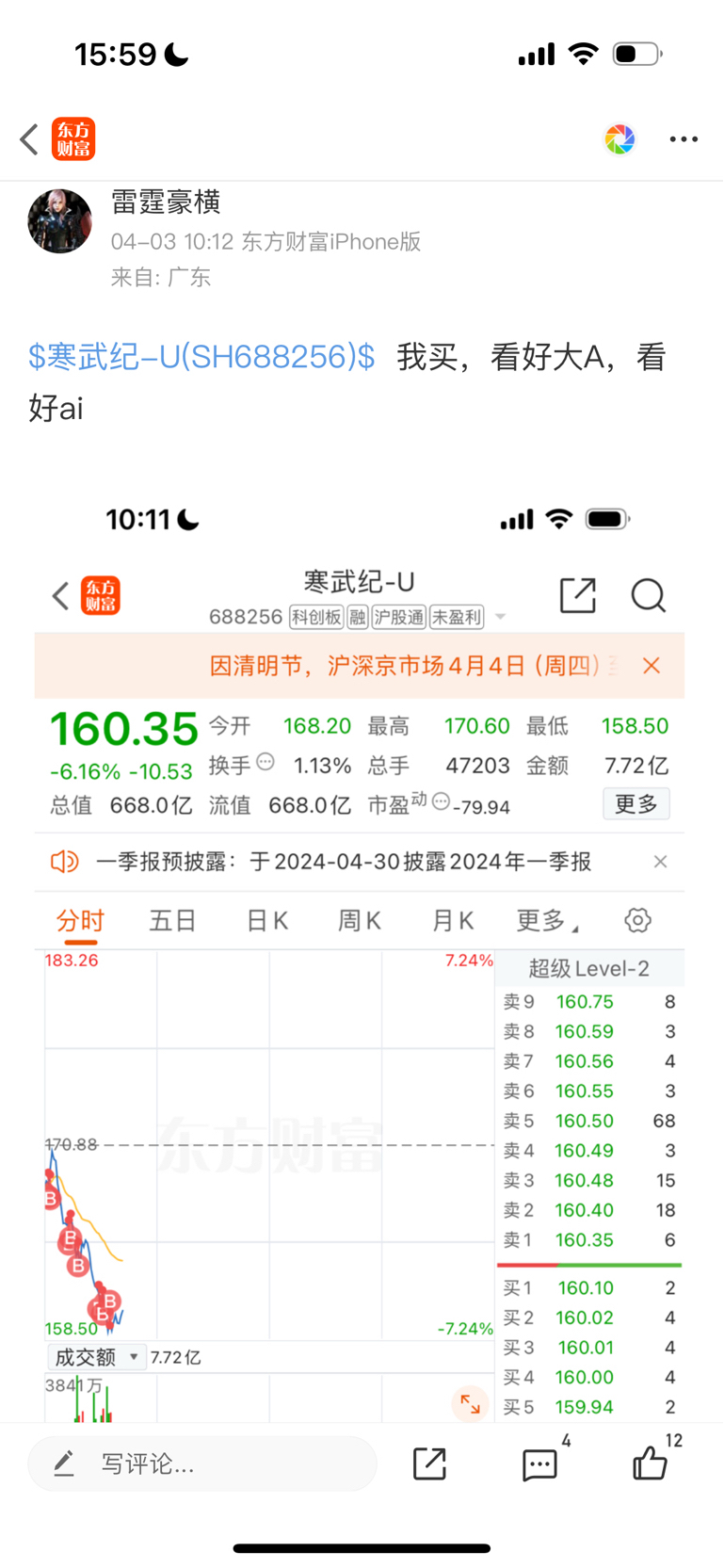Viewport: 724px width, 1568px height.
Task: Tap the 最高 170.60 value
Action: tap(477, 726)
